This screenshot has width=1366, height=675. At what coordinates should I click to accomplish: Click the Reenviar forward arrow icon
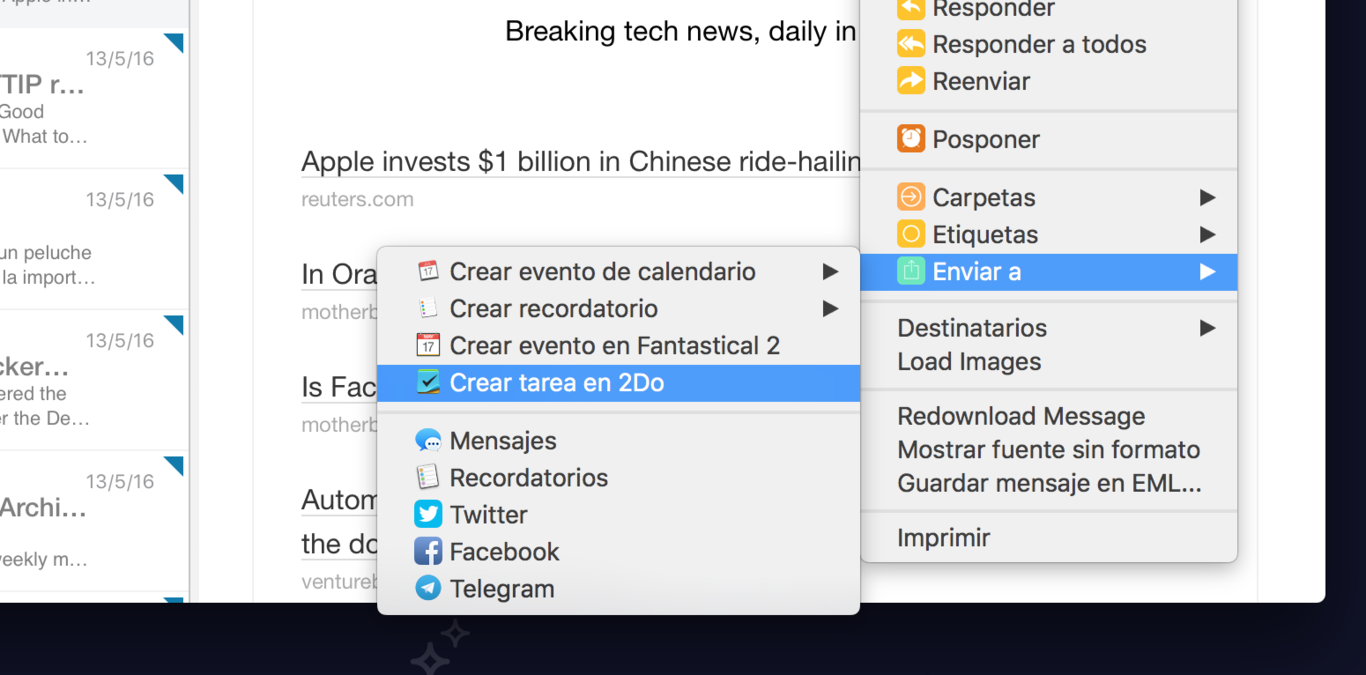click(910, 81)
